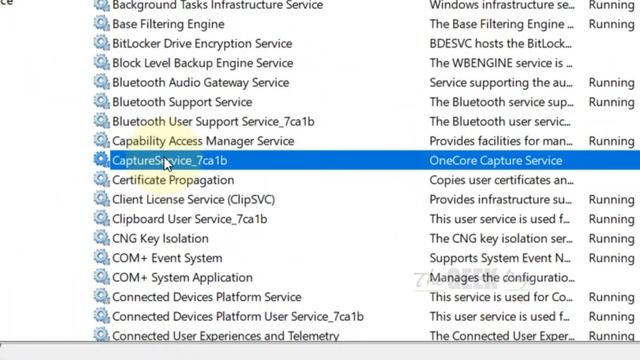Click Running status of COM+ Event System
640x360 pixels.
pyautogui.click(x=611, y=258)
